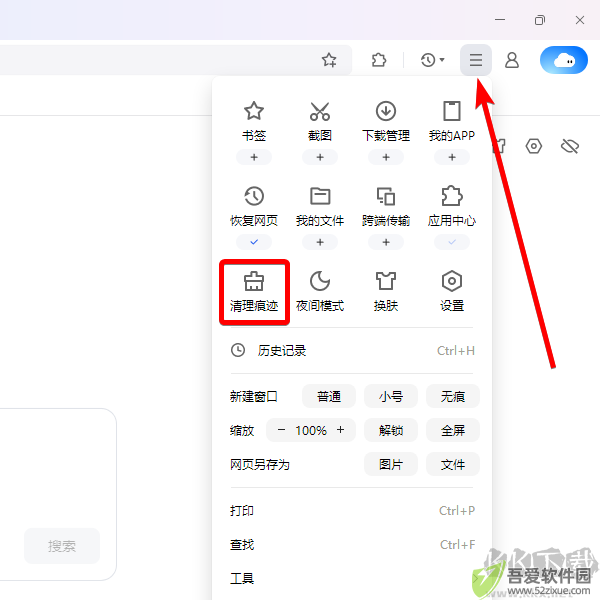Screen dimensions: 600x600
Task: Open a 小号 new window
Action: tap(391, 396)
